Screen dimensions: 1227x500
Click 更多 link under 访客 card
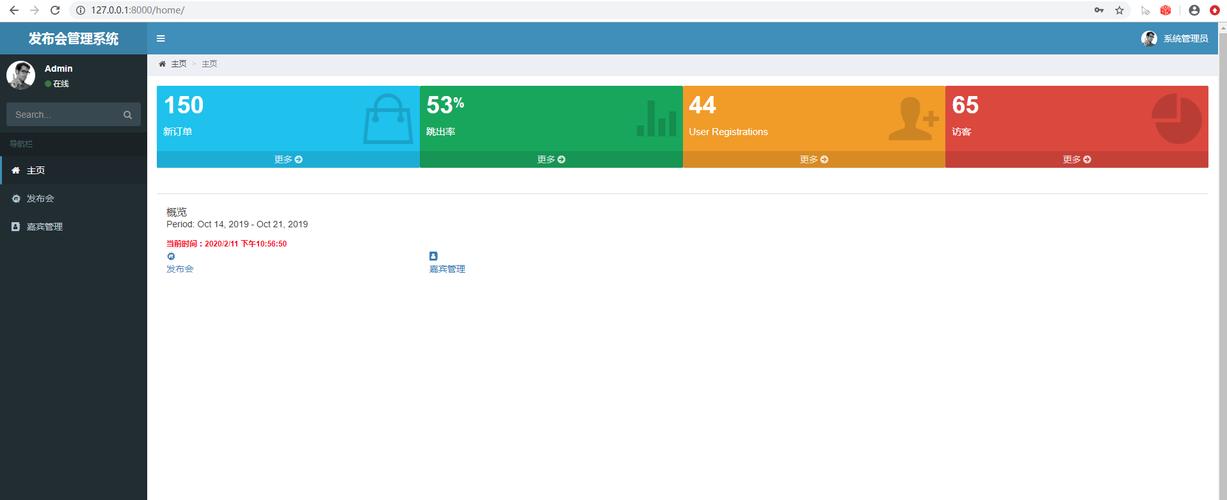(x=1077, y=159)
